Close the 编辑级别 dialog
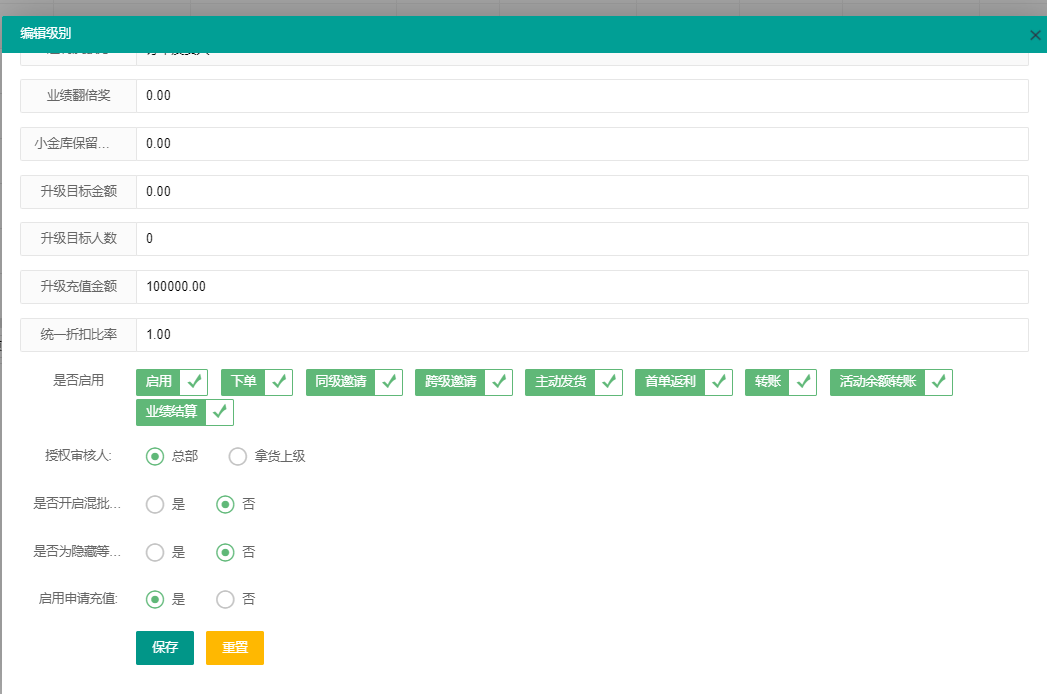 click(x=1035, y=35)
